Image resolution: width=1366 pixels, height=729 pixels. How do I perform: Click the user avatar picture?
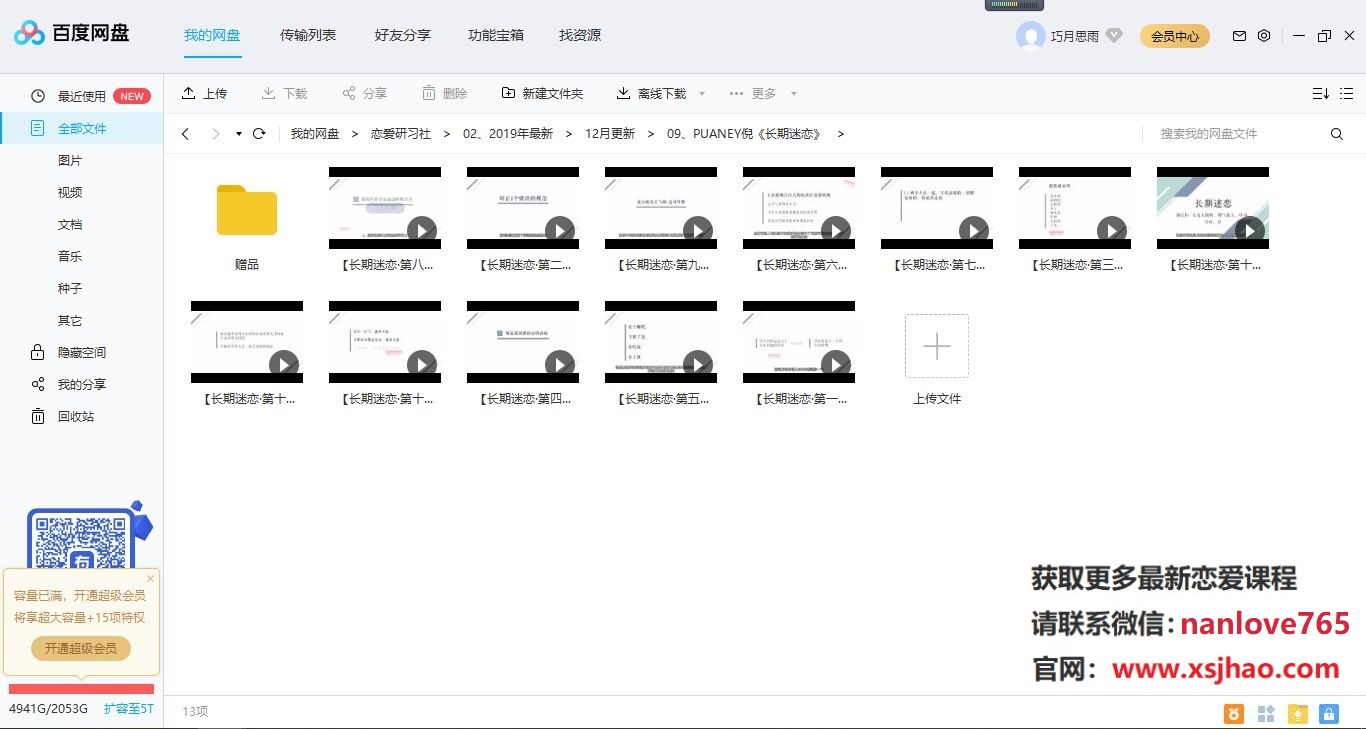(x=1030, y=36)
